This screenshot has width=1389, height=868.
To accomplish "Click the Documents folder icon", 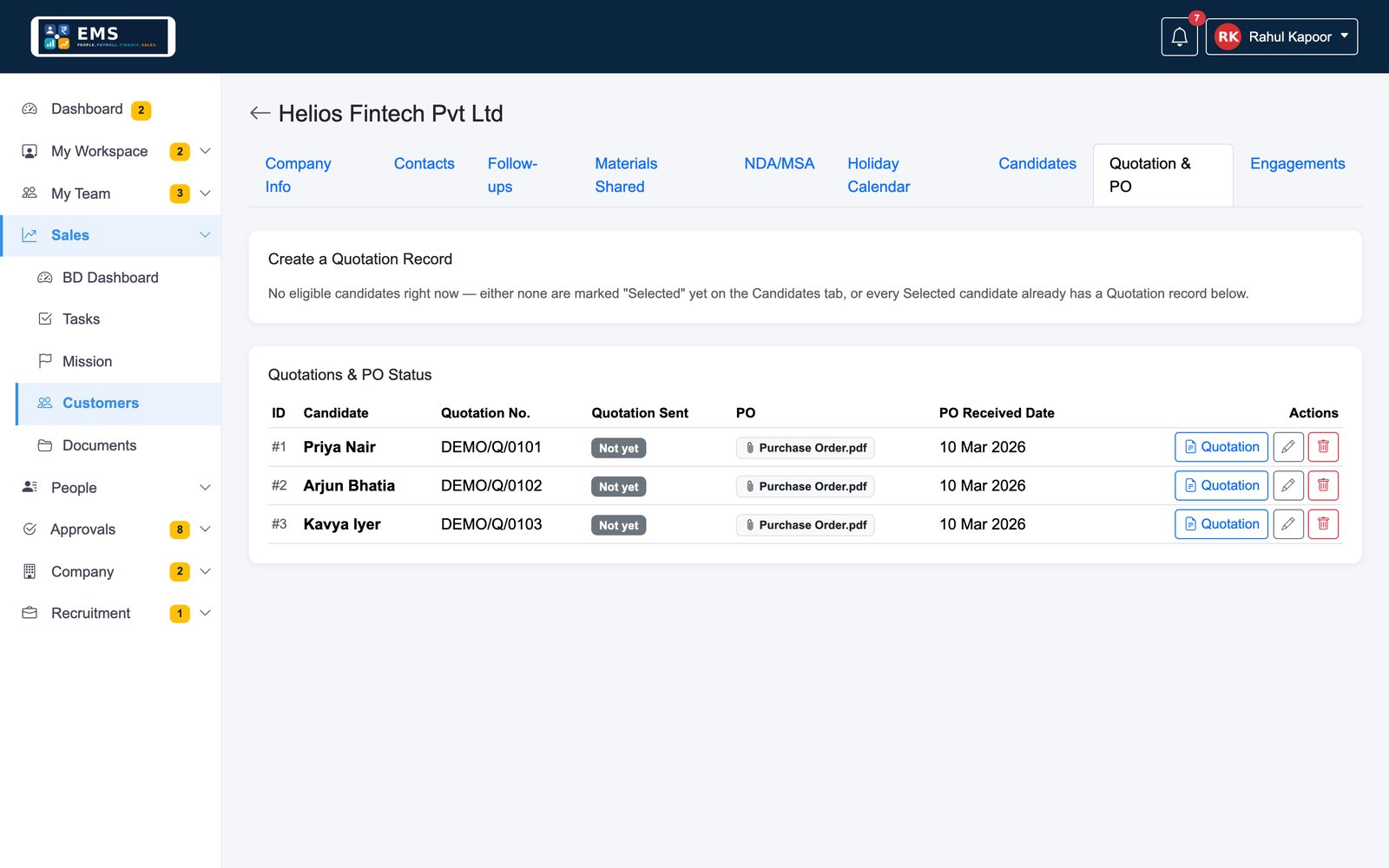I will pos(45,445).
